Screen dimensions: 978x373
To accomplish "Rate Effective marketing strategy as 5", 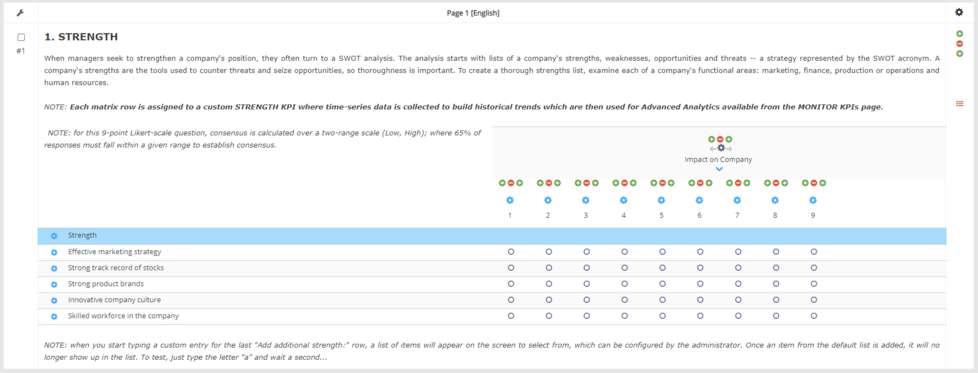I will tap(662, 252).
